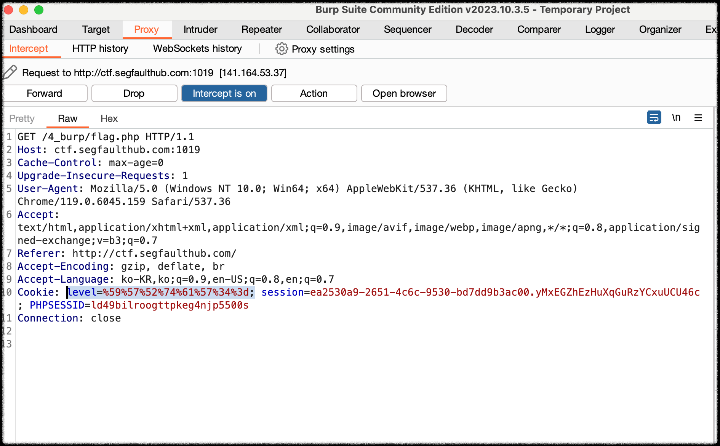Click the Referer header line
The height and width of the screenshot is (446, 720).
(127, 254)
